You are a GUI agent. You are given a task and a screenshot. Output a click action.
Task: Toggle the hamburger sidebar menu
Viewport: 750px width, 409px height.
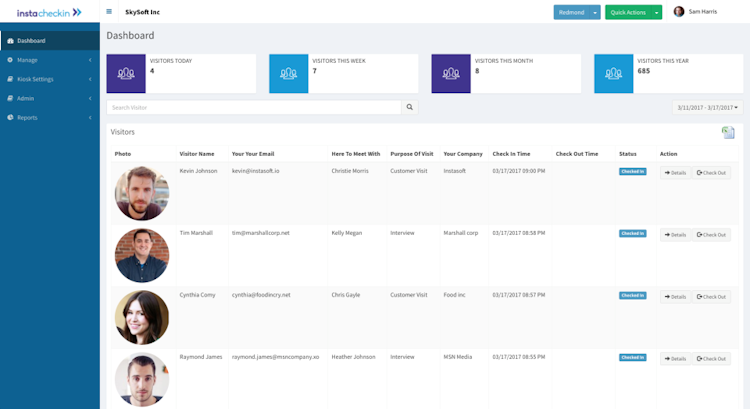coord(109,12)
